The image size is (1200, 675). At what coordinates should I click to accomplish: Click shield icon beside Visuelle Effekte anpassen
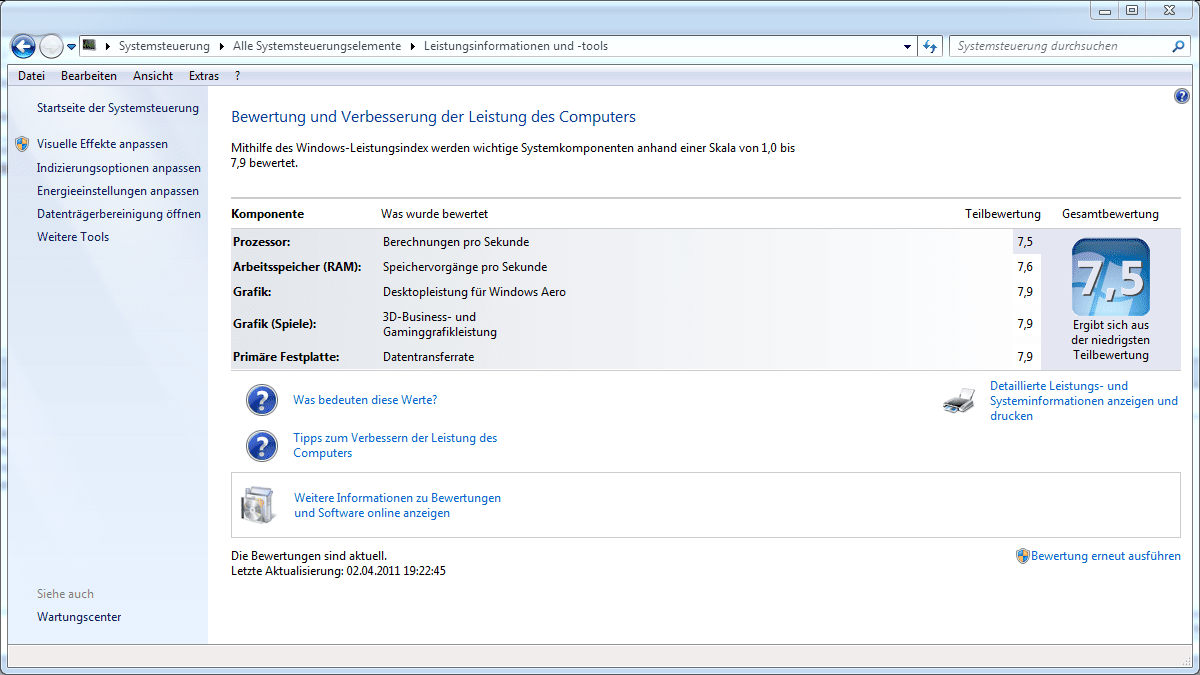(23, 144)
